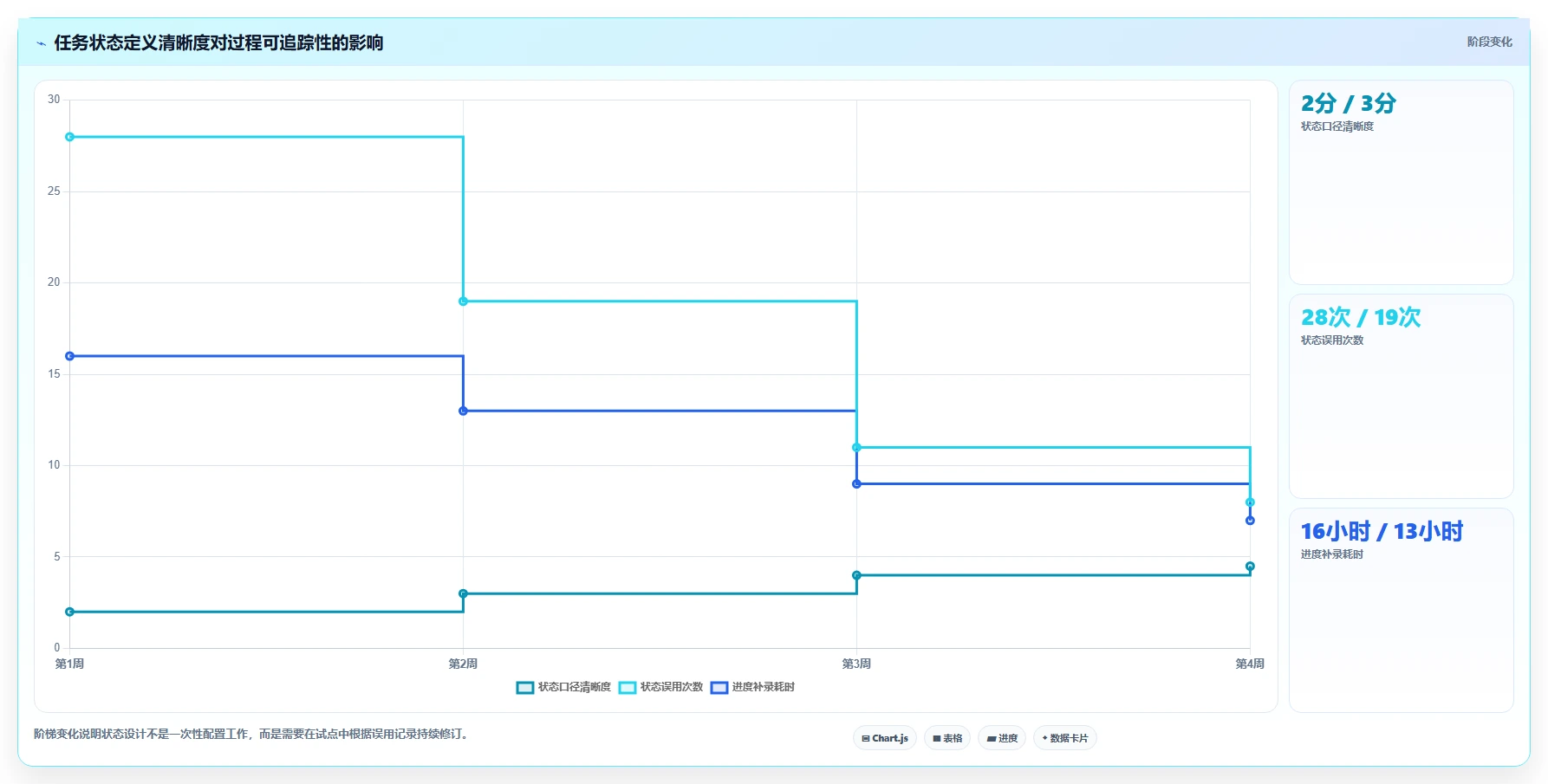Click 状态口径清晰度 data point at 第2周 (3)

point(463,594)
